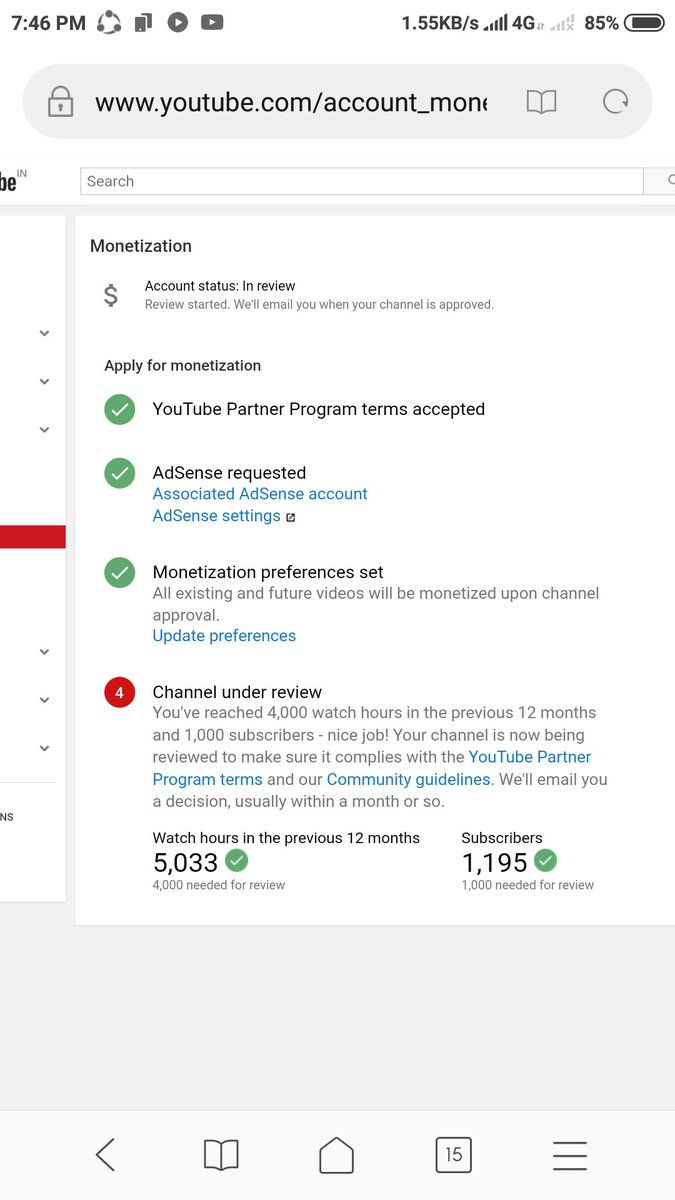Open the bookmarks book icon in bottom bar

(x=221, y=1155)
